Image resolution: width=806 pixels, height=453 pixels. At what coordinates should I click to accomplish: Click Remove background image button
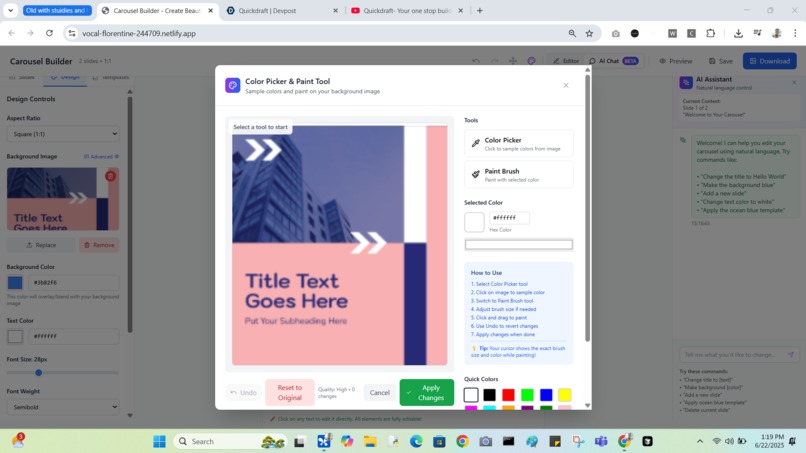click(x=99, y=245)
